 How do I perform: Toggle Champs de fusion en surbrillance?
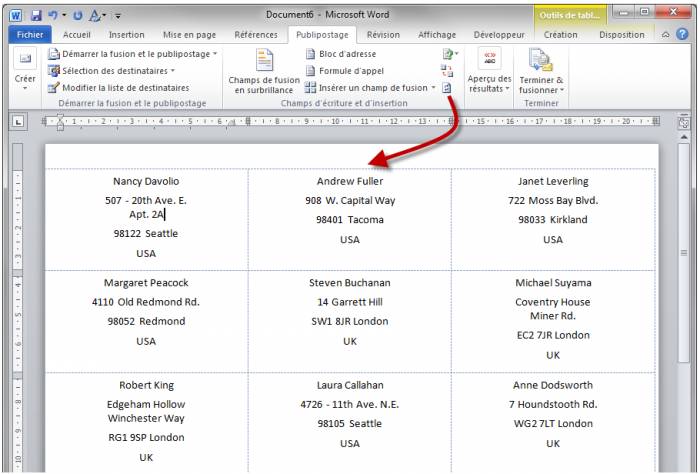pyautogui.click(x=264, y=71)
